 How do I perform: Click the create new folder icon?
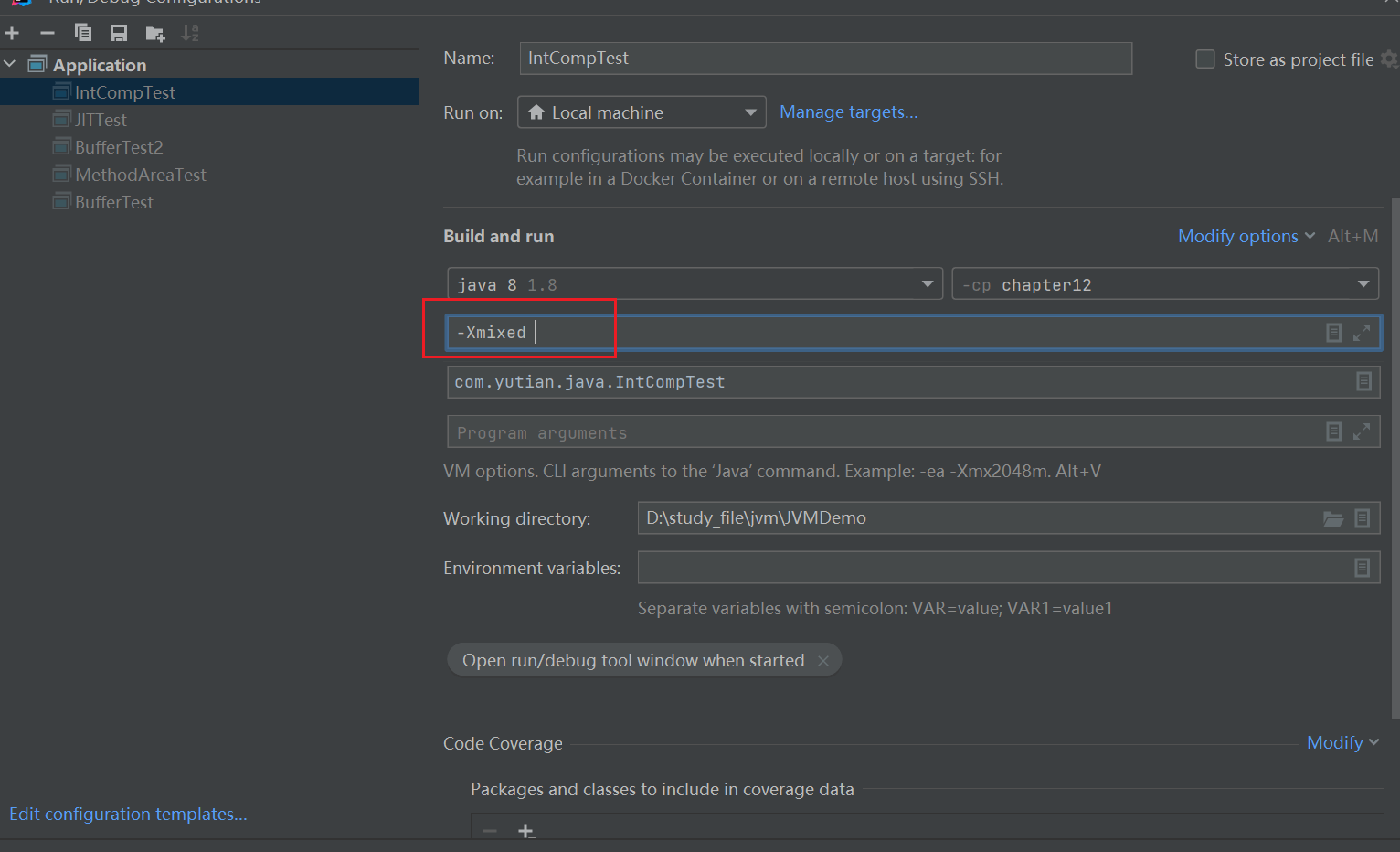point(155,34)
